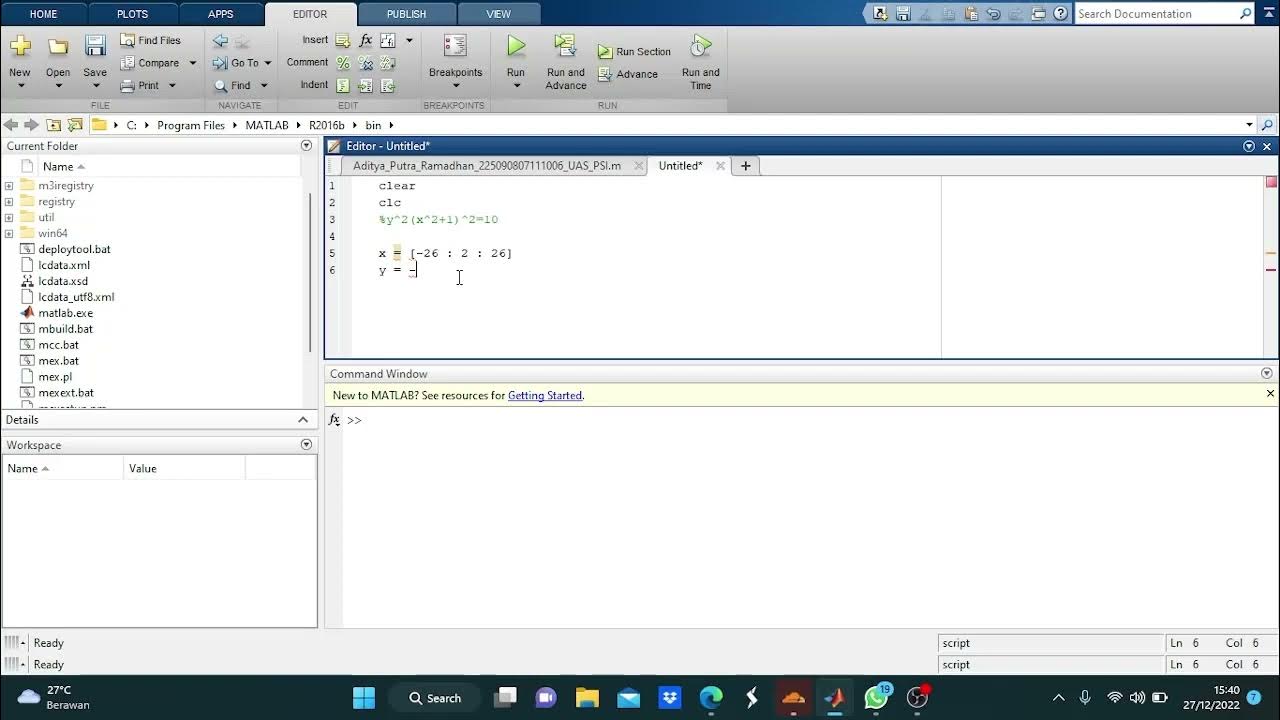This screenshot has width=1280, height=720.
Task: Click the Smart indent icon
Action: [343, 86]
